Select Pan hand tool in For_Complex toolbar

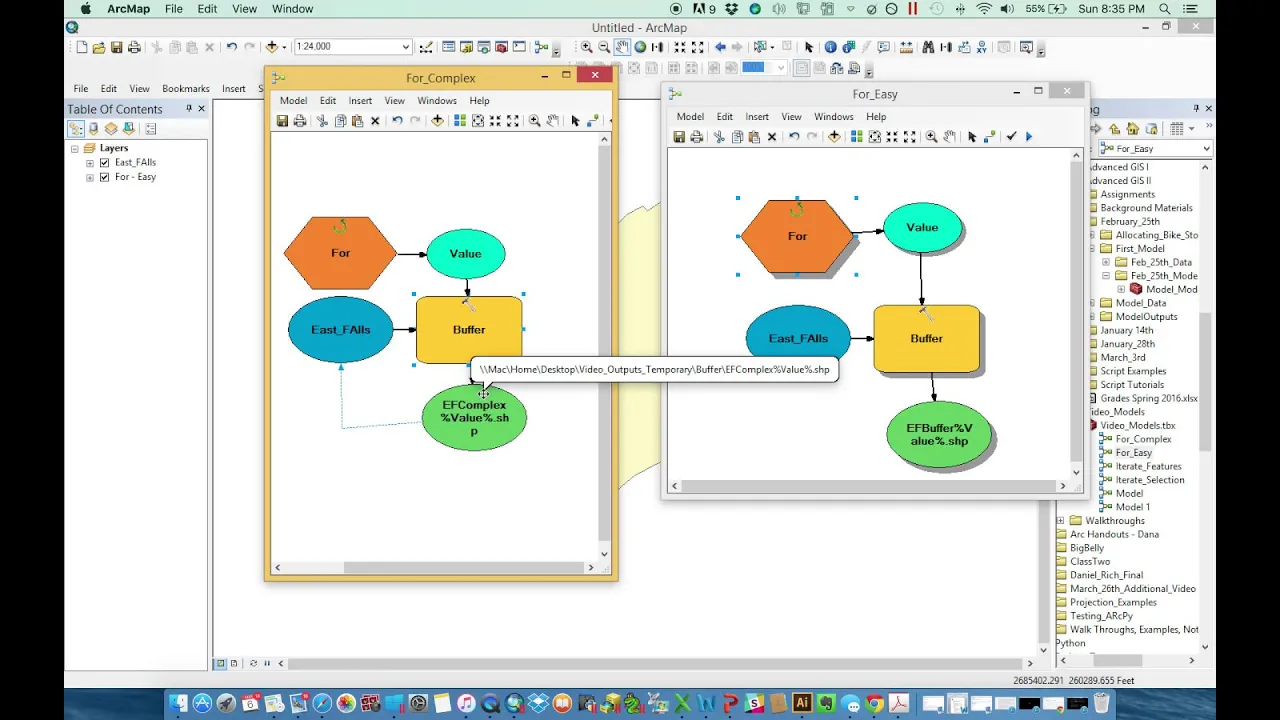552,121
